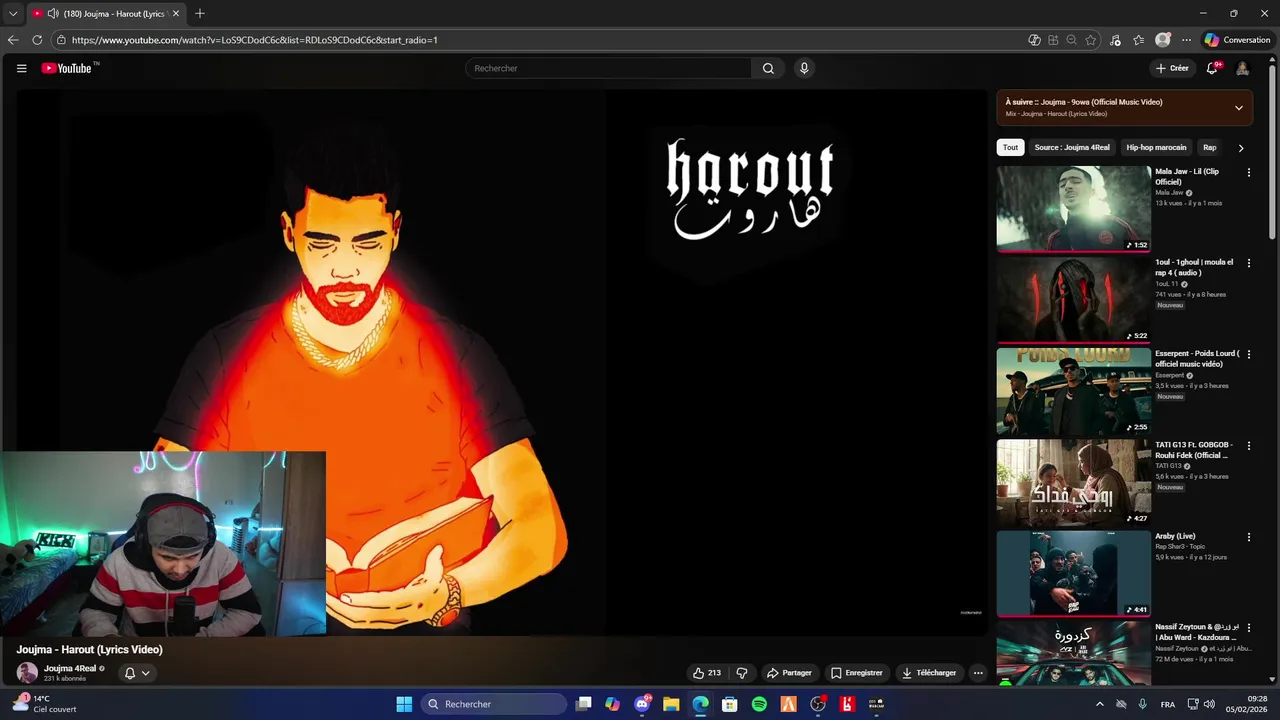Viewport: 1280px width, 720px height.
Task: Dislike the video
Action: click(742, 673)
